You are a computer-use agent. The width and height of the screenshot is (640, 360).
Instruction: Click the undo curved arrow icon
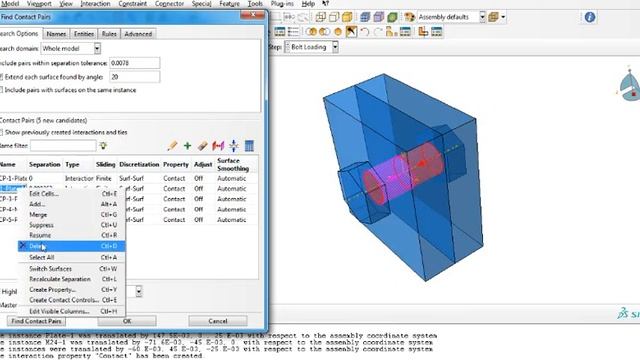[x=364, y=31]
